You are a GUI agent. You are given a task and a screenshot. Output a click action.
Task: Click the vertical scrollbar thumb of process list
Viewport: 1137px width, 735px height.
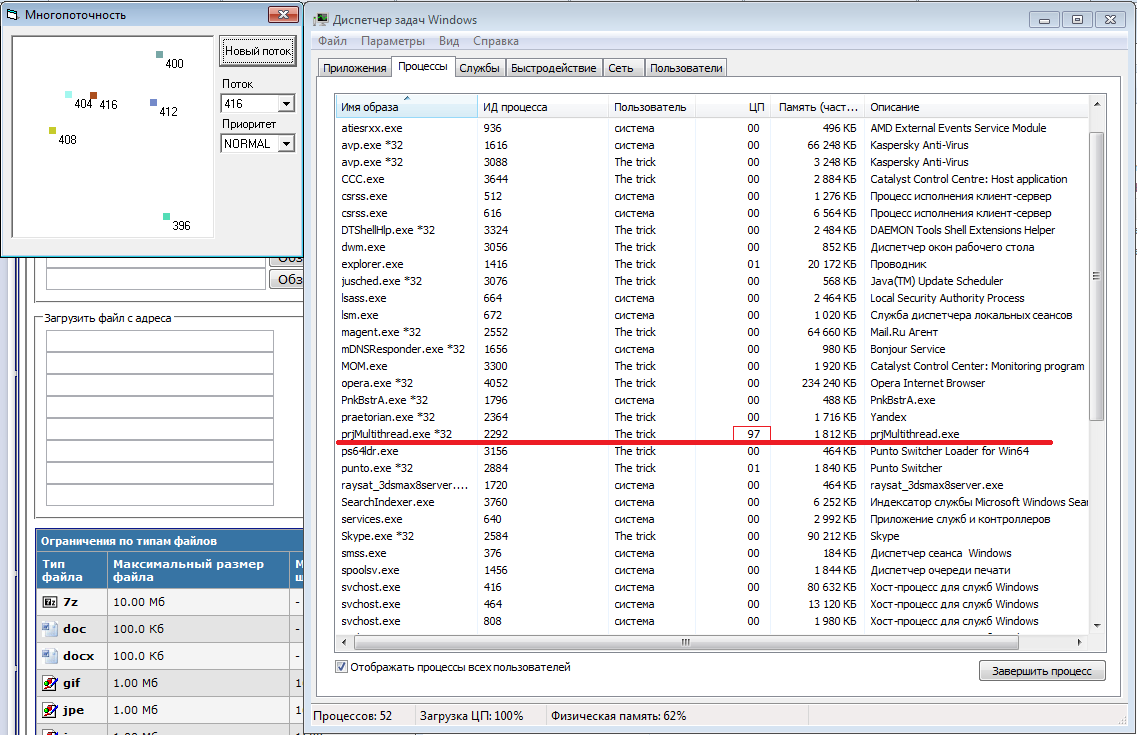(x=1096, y=275)
